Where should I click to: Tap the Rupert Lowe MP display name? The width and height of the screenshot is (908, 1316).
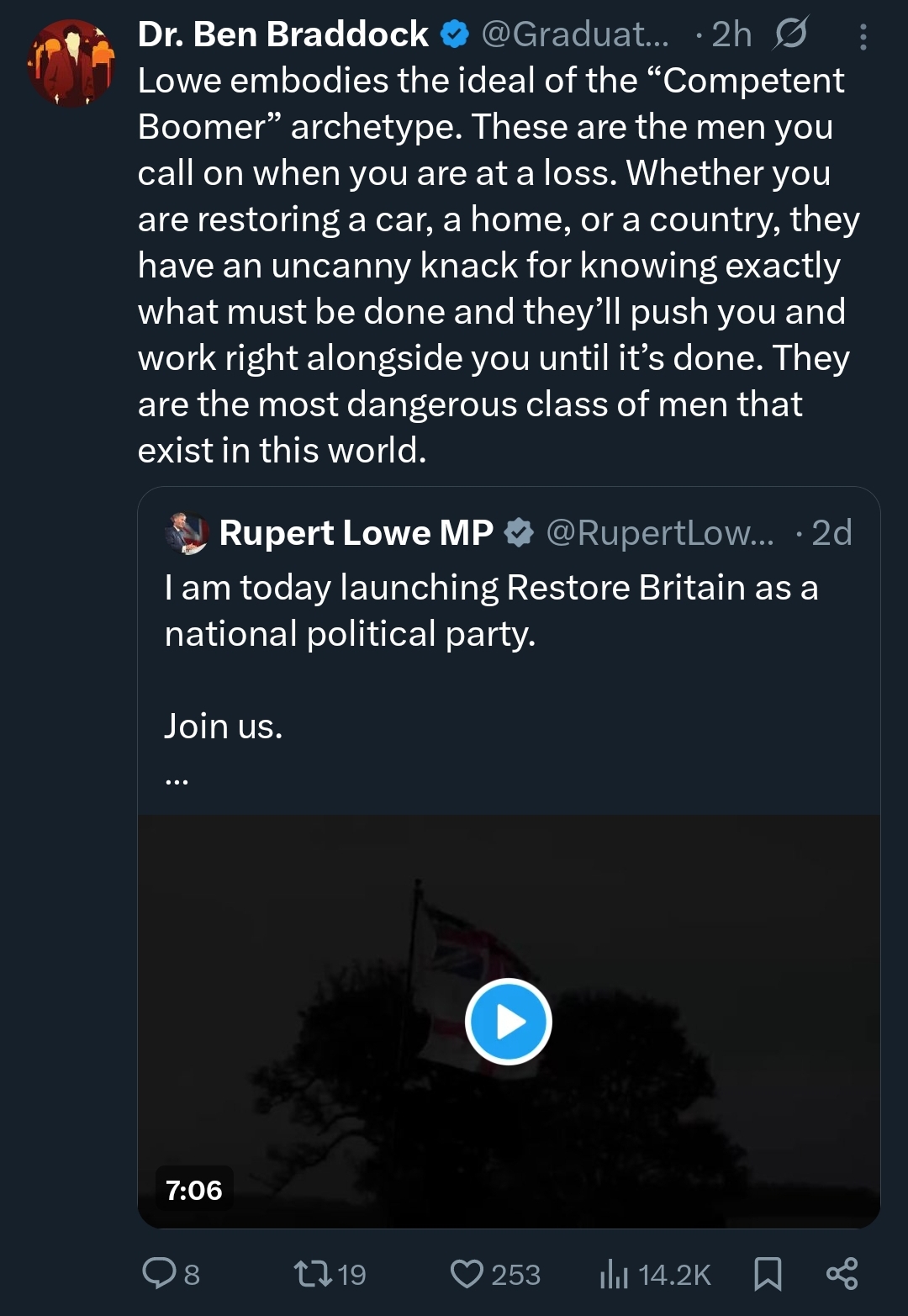pyautogui.click(x=356, y=533)
